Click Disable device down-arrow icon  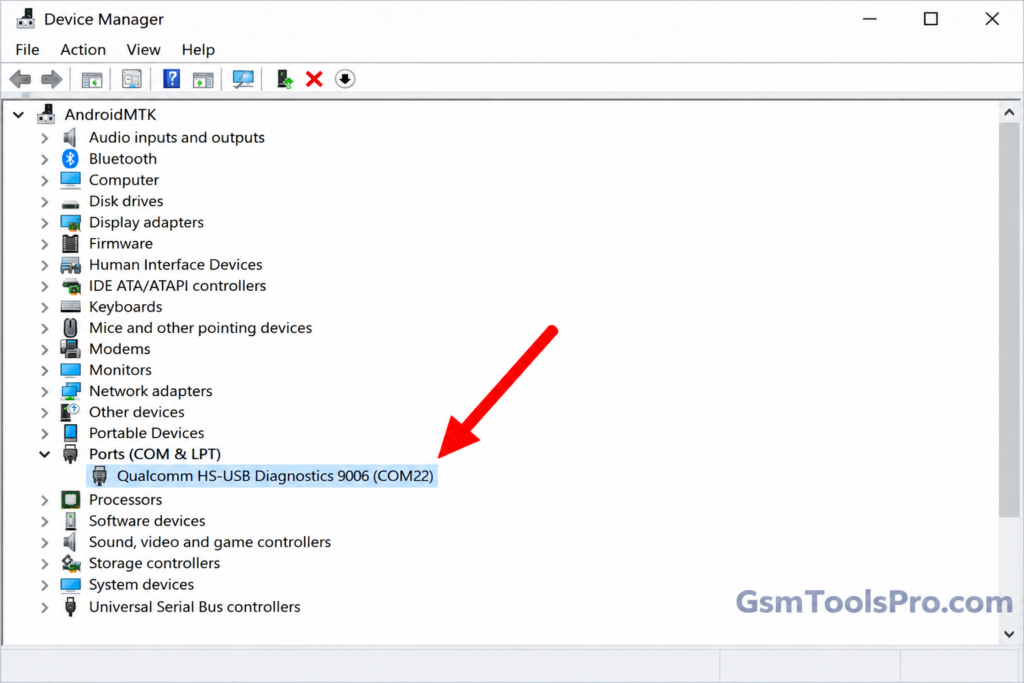(345, 79)
